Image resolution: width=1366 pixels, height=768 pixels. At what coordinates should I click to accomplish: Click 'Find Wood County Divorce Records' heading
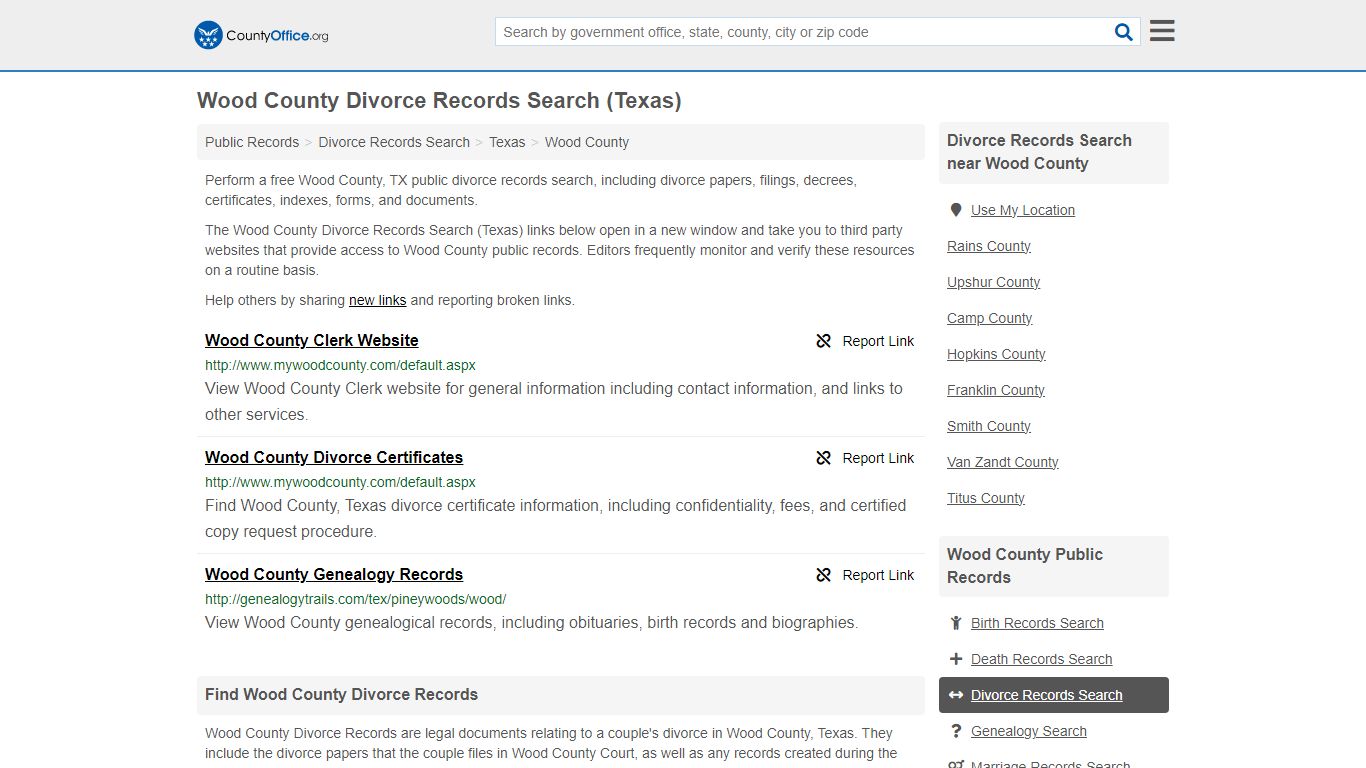[x=341, y=694]
